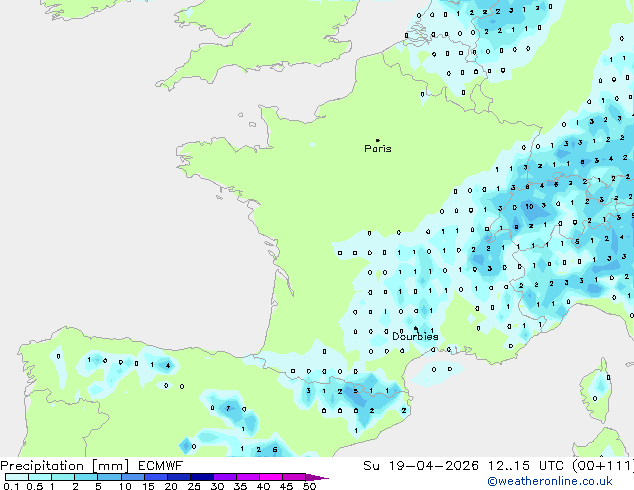Click the "12..15 UTC" time range text

tap(526, 466)
